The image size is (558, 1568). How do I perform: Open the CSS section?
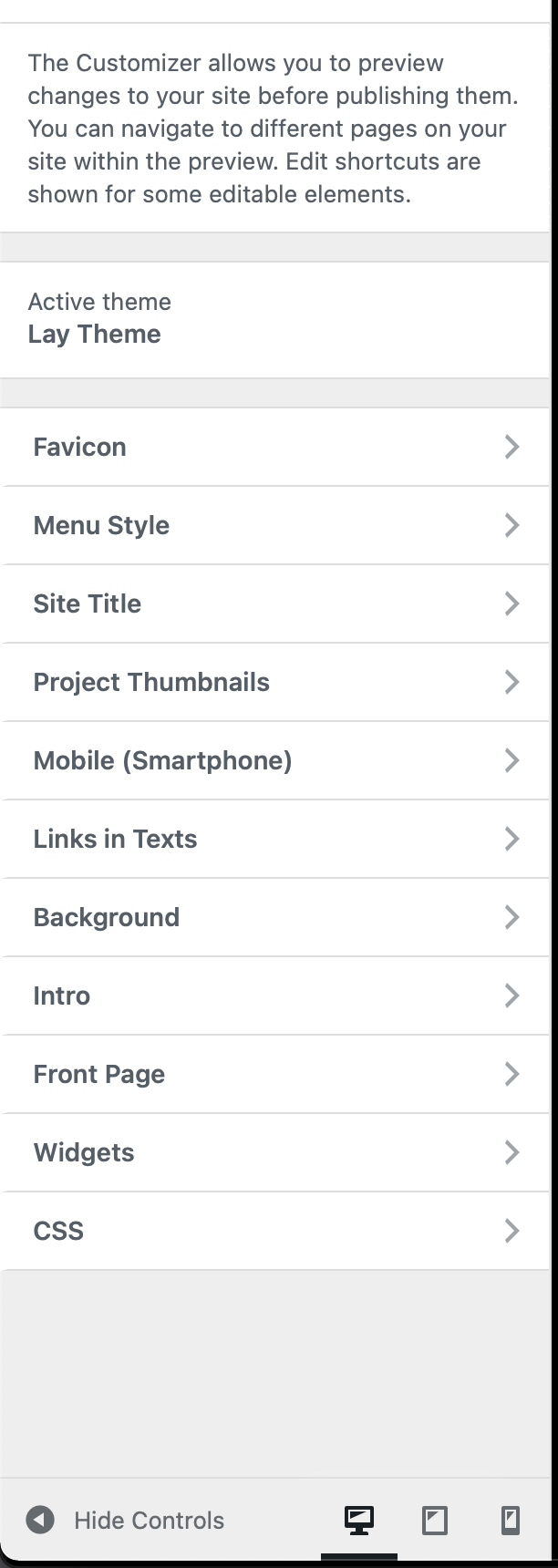click(x=58, y=1231)
